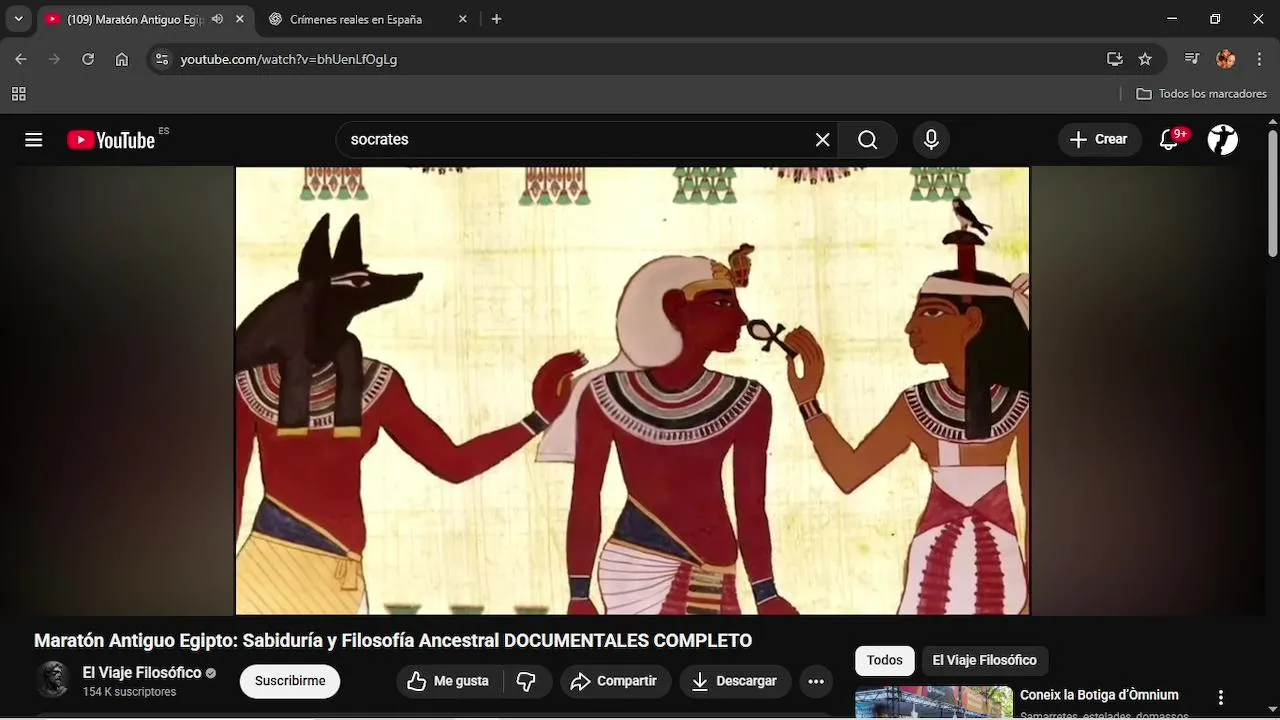Open apps grid in bookmarks bar
The image size is (1280, 720).
click(18, 94)
